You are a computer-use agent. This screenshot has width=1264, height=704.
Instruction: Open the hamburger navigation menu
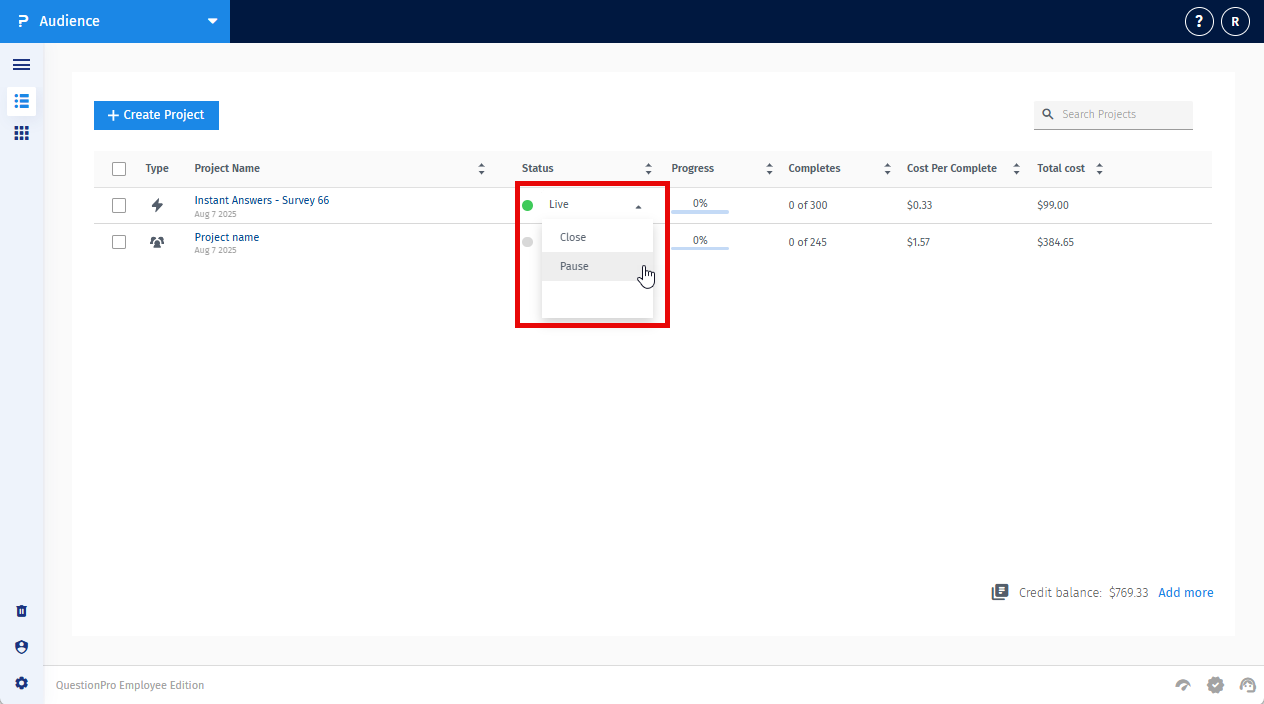(x=21, y=65)
